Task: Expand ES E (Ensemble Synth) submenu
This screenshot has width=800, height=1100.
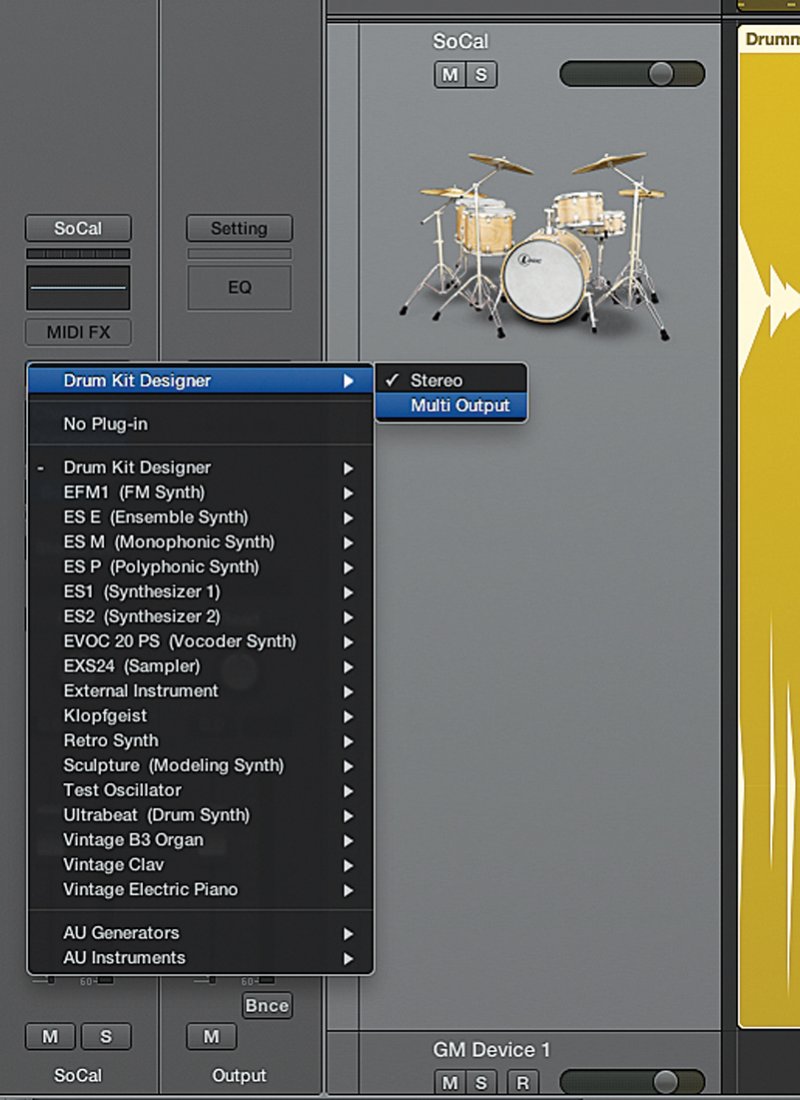Action: click(200, 517)
